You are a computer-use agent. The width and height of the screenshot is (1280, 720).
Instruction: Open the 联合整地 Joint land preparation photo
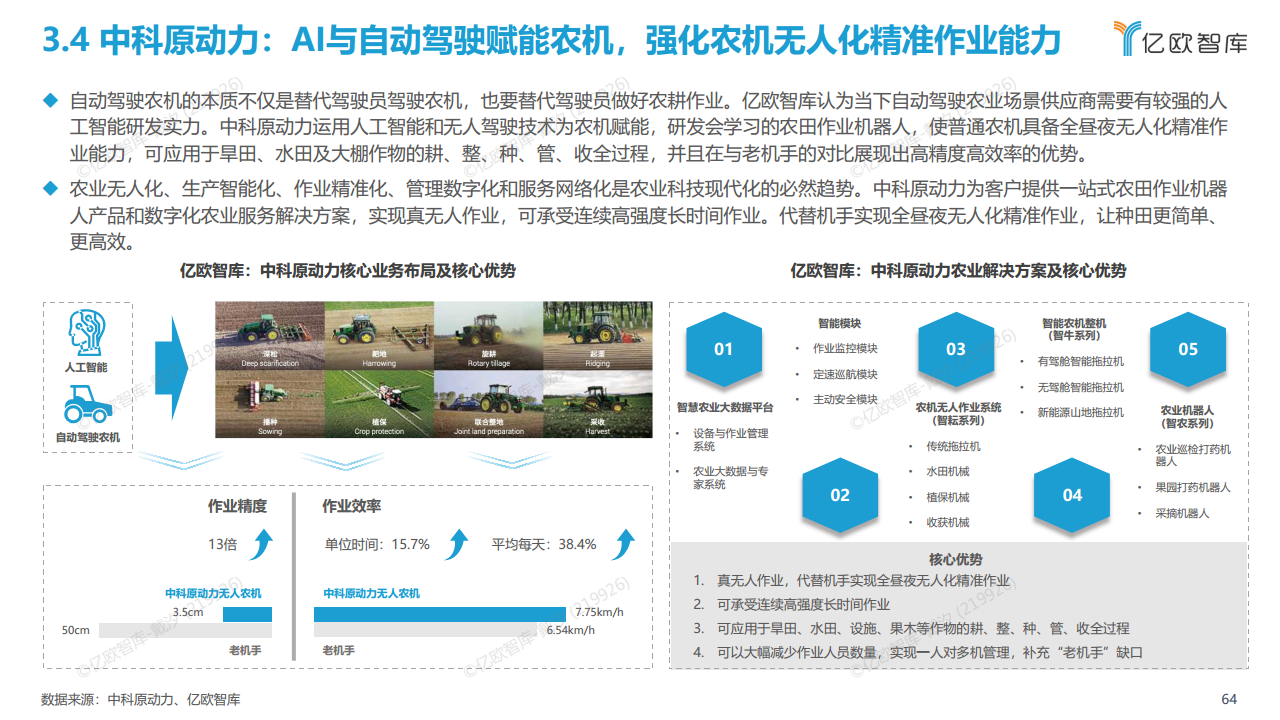pos(488,403)
